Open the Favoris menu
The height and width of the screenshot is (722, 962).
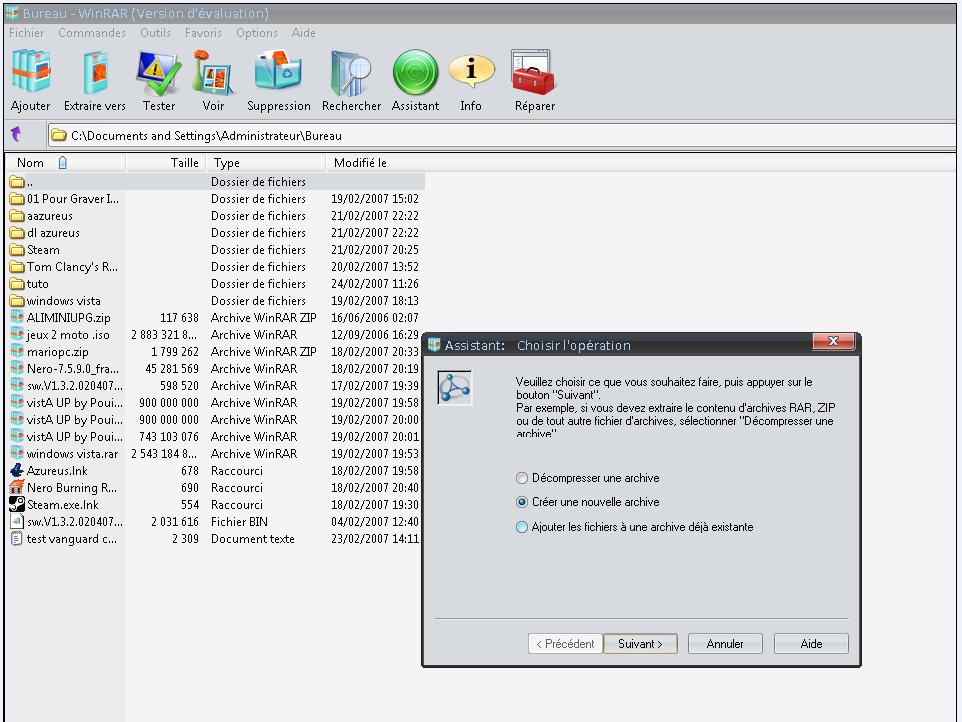pos(203,33)
